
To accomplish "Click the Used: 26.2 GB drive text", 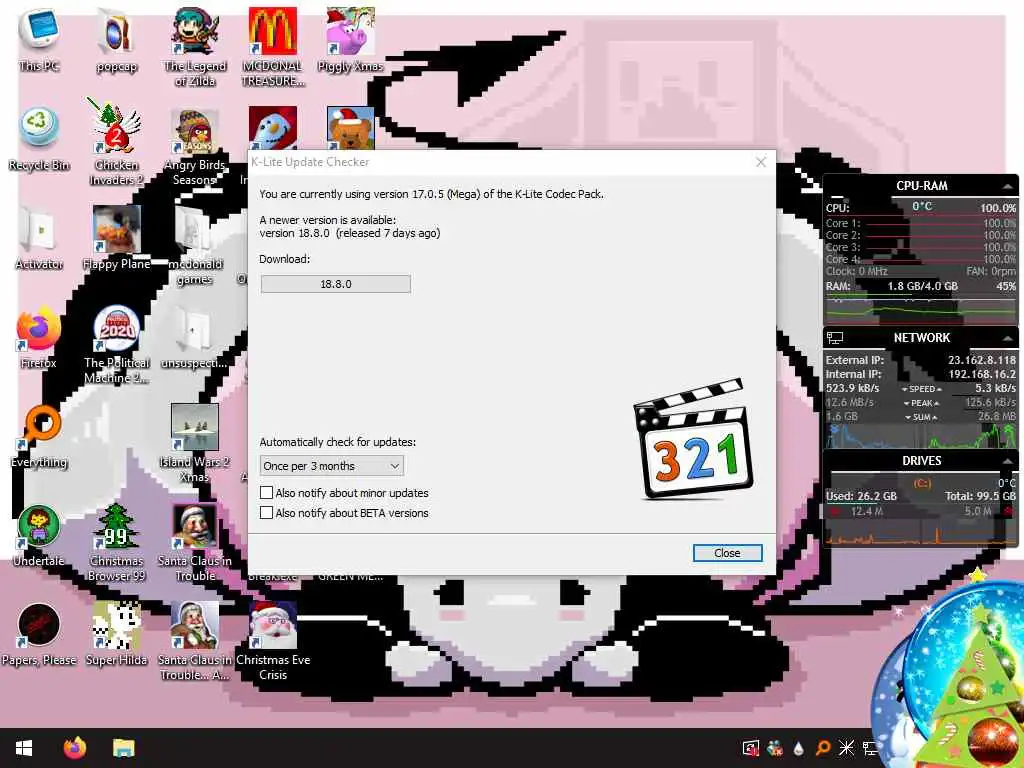I will (861, 496).
